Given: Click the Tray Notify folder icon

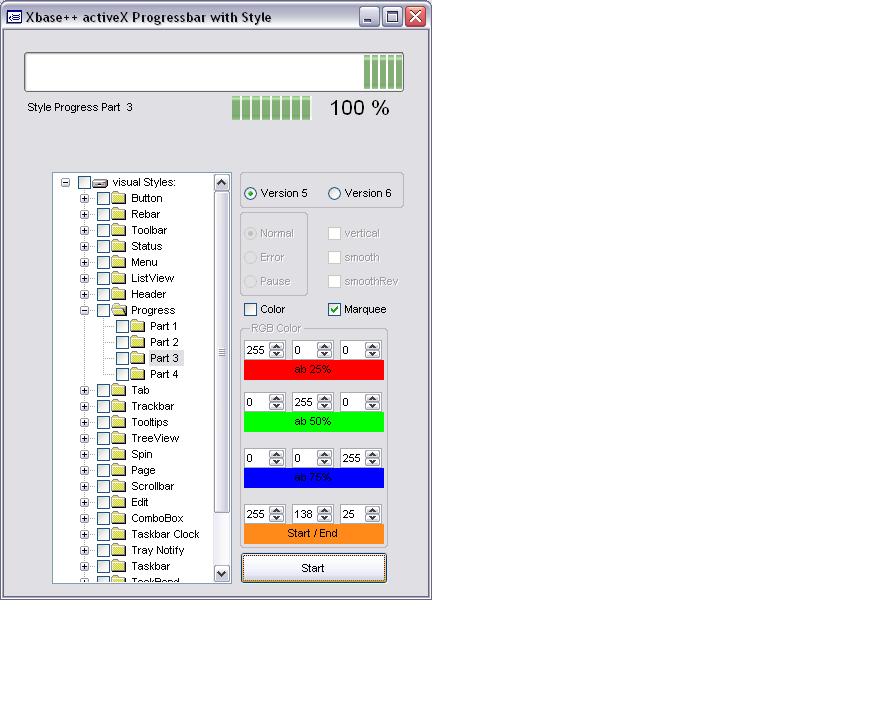Looking at the screenshot, I should 119,550.
